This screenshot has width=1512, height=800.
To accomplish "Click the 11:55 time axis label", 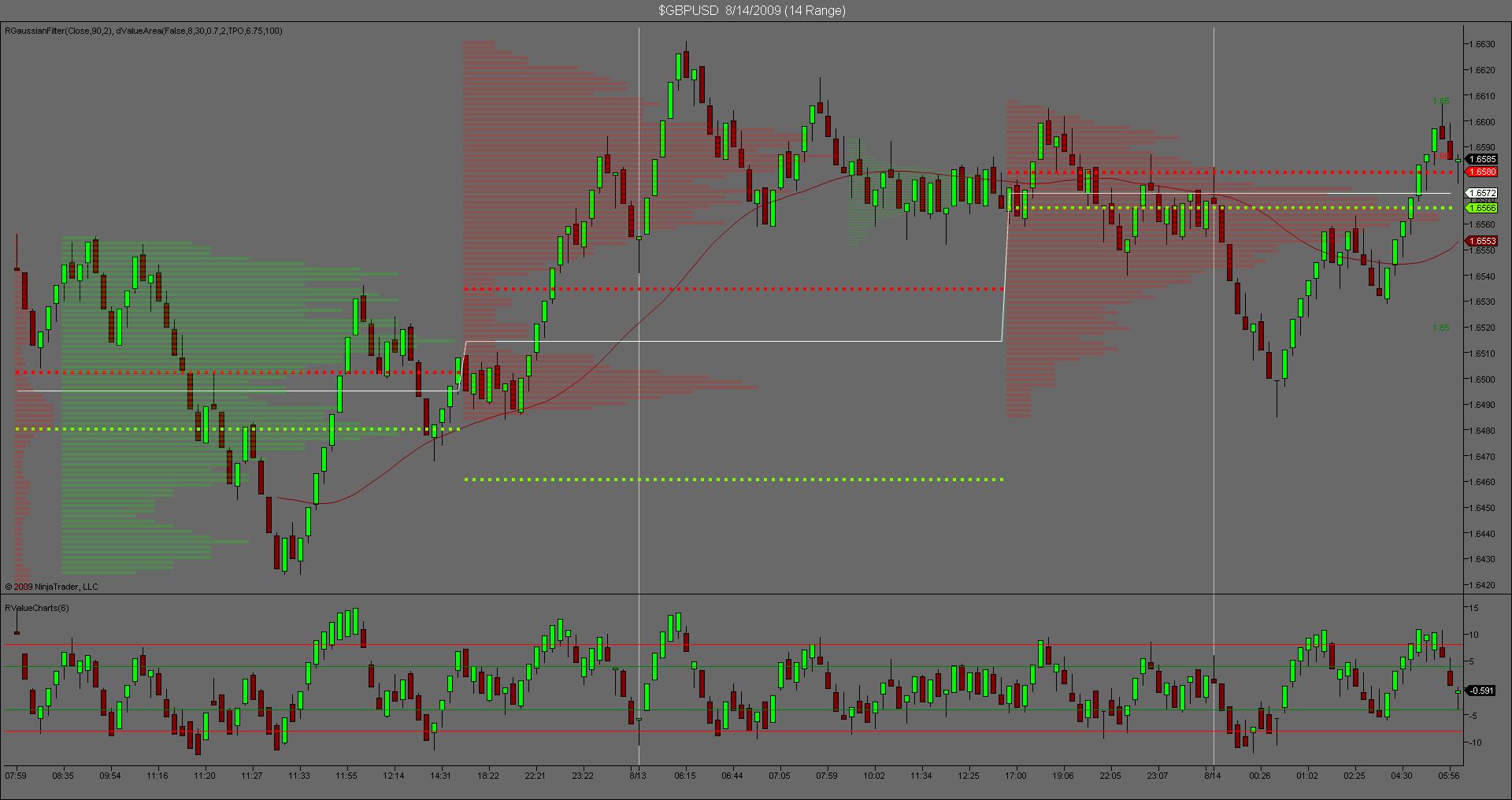I will pos(346,776).
